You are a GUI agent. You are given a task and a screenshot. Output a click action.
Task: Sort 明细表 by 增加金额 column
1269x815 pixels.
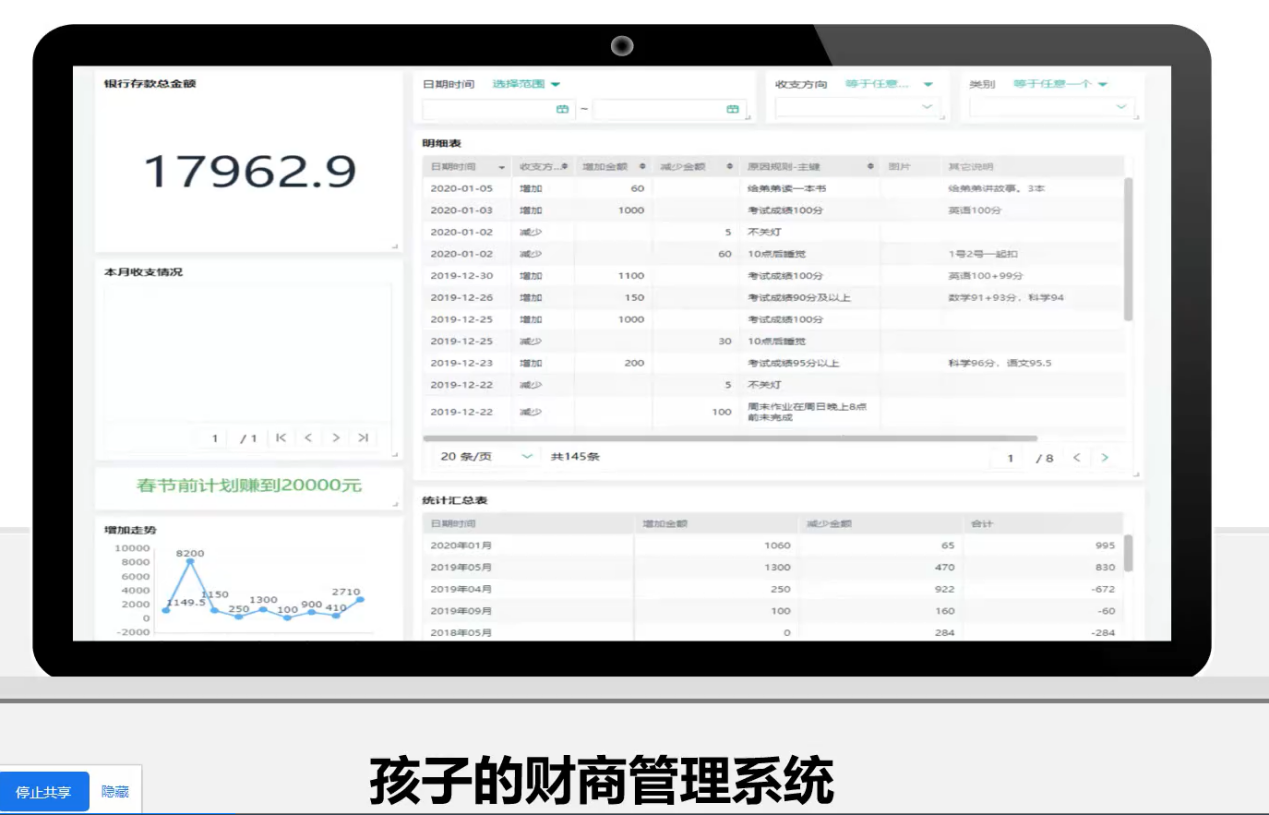point(642,167)
